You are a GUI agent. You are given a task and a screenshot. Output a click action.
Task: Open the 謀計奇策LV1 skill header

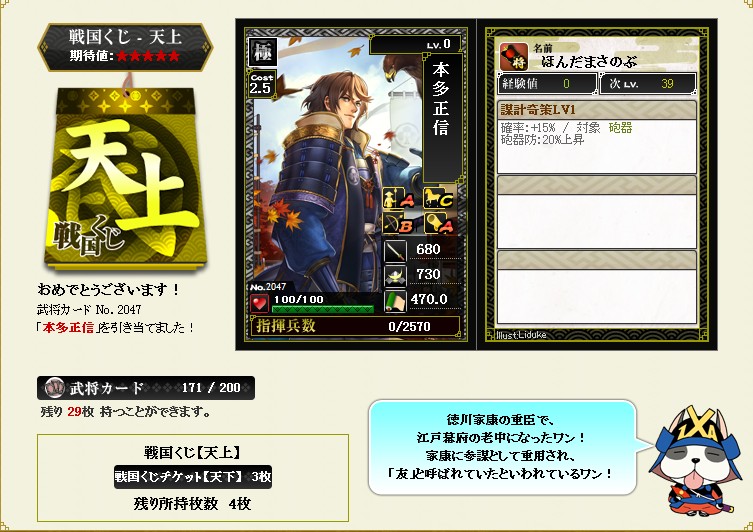coord(596,110)
